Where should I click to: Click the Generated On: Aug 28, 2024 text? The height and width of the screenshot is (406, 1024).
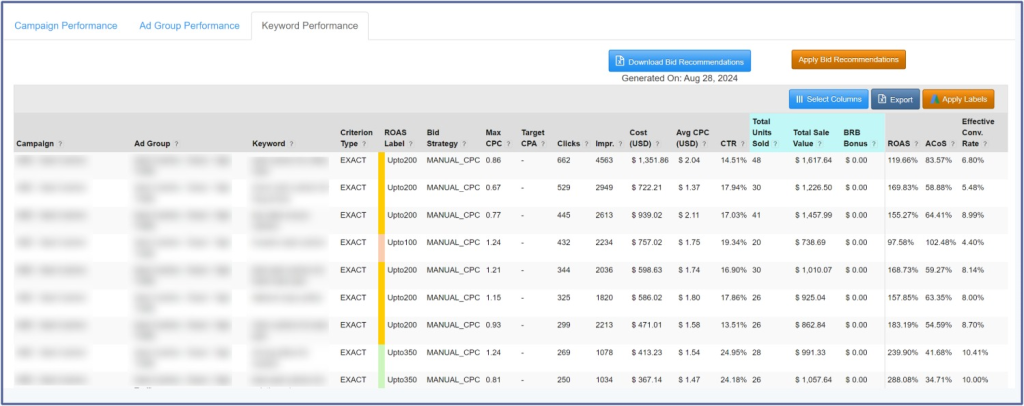679,78
